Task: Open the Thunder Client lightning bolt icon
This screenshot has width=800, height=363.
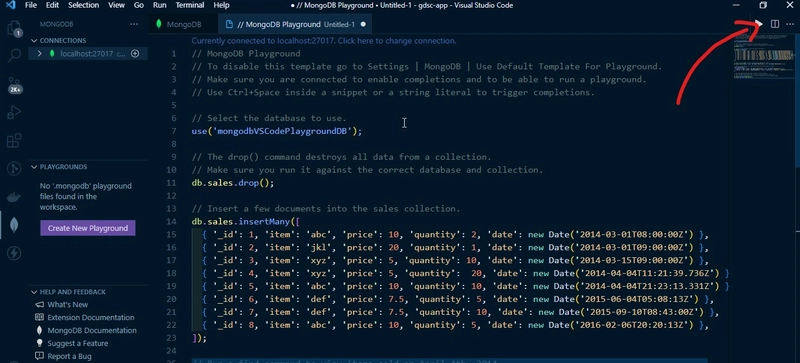Action: [x=14, y=253]
